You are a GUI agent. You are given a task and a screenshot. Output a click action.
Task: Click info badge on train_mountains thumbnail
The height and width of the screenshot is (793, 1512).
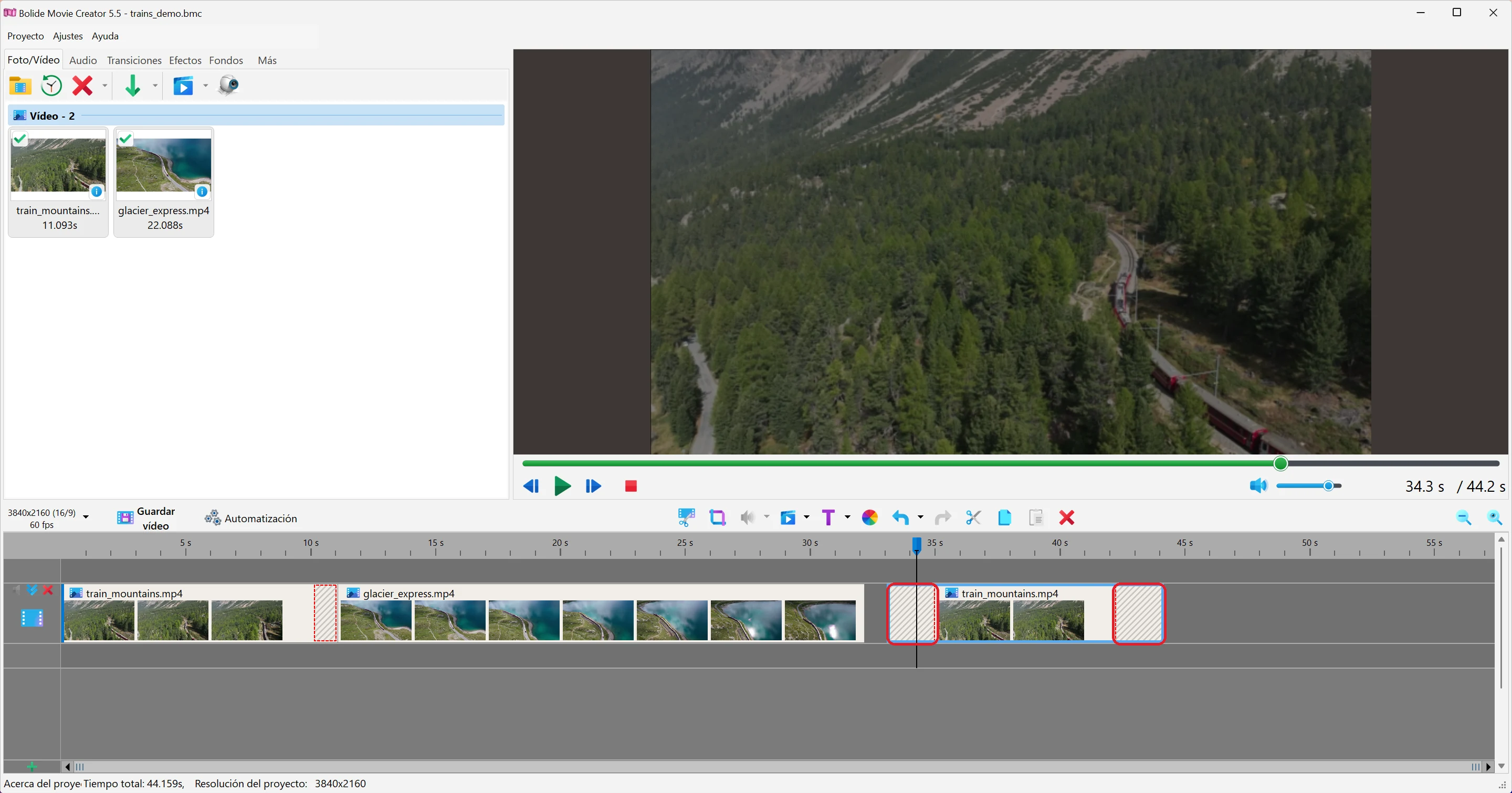coord(97,192)
